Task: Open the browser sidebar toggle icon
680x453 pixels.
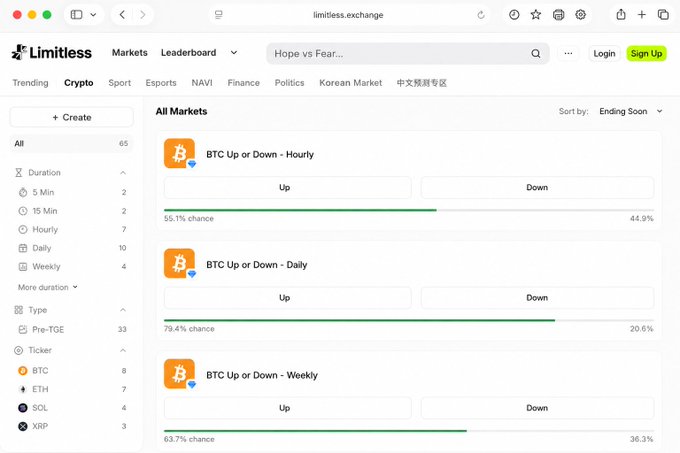Action: click(76, 15)
